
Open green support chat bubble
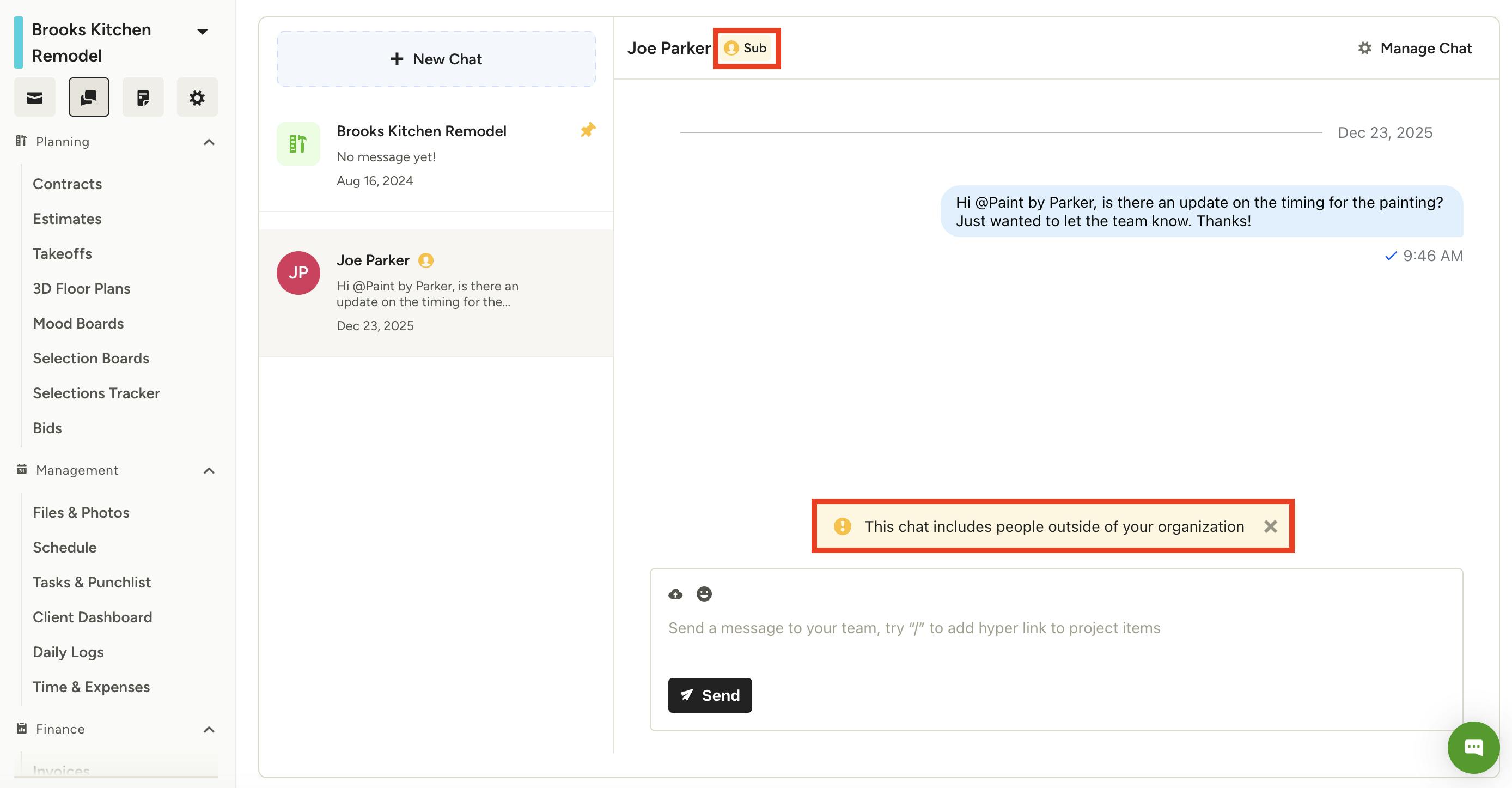pyautogui.click(x=1473, y=747)
